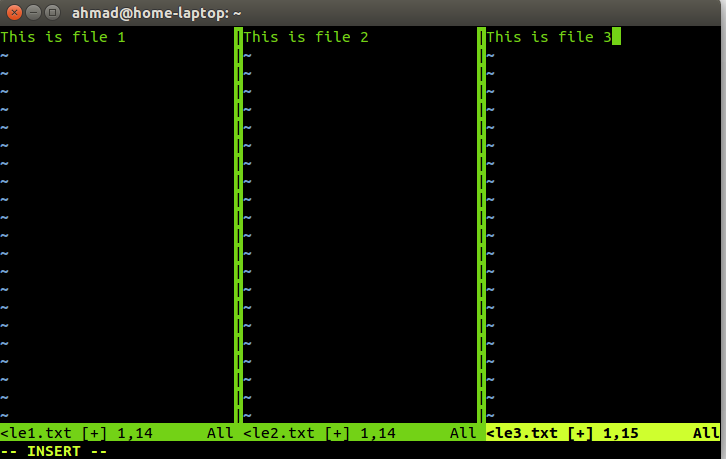Click the vertical separator between file 1 and file 2

pos(238,225)
